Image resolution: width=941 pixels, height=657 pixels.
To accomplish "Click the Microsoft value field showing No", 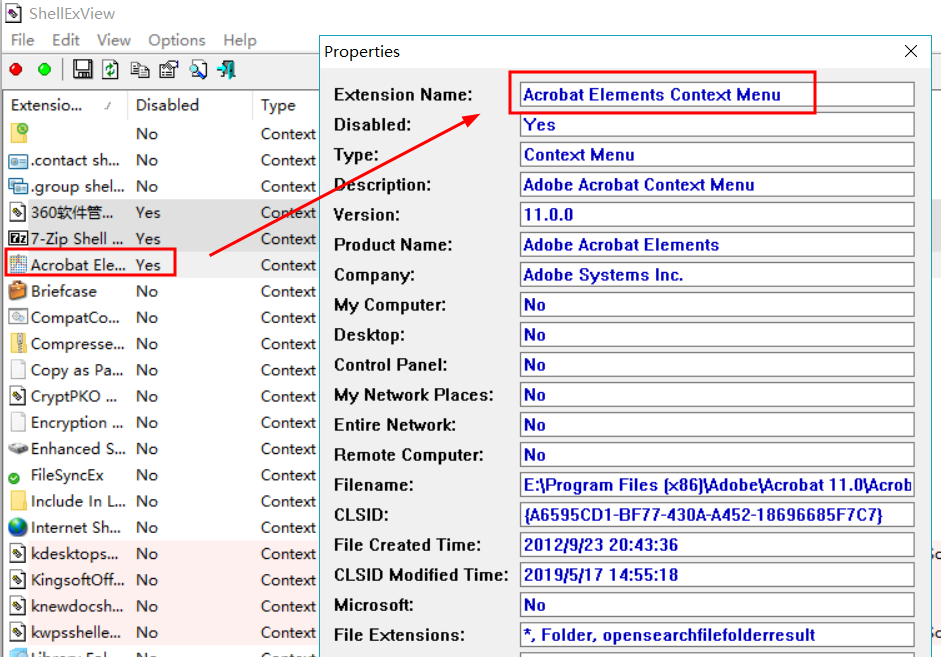I will click(717, 605).
